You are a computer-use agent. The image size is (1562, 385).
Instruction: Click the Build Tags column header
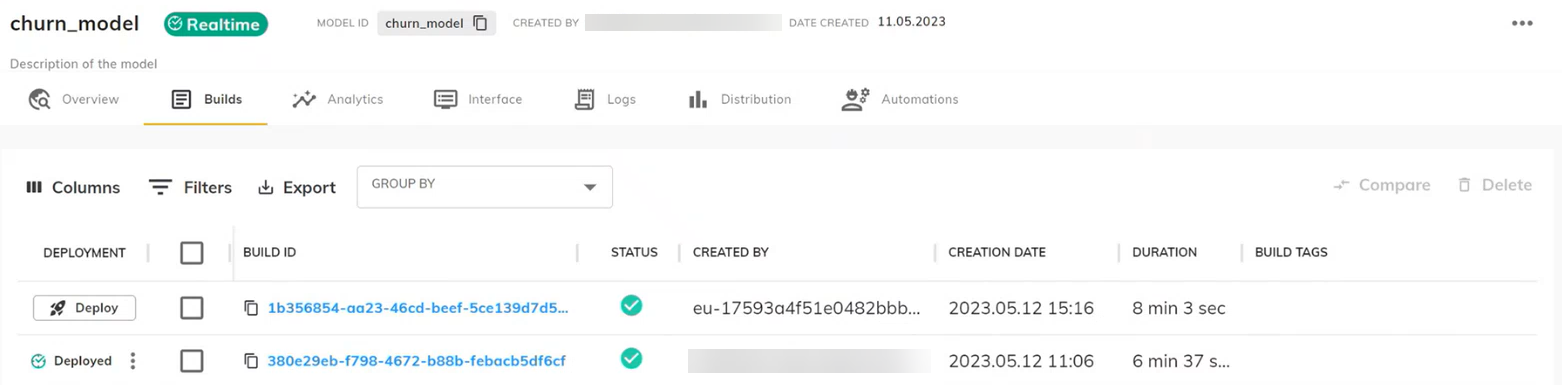1291,253
